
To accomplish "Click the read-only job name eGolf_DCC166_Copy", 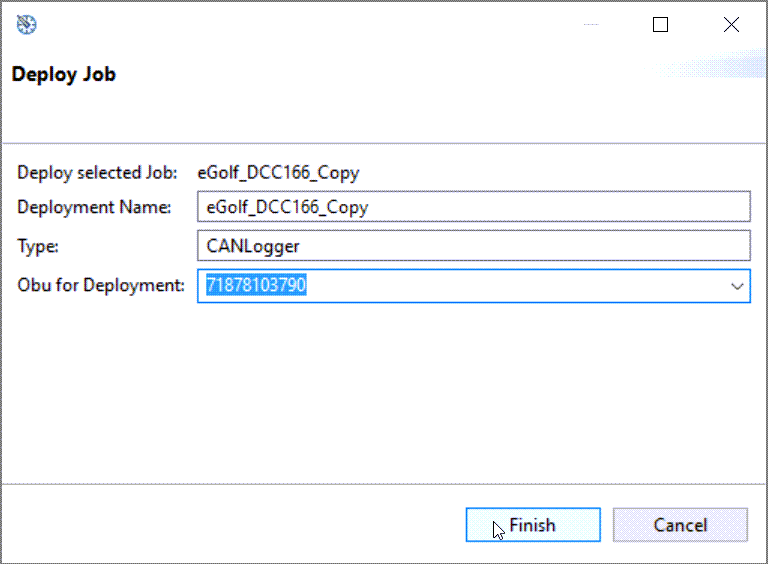I will click(278, 172).
